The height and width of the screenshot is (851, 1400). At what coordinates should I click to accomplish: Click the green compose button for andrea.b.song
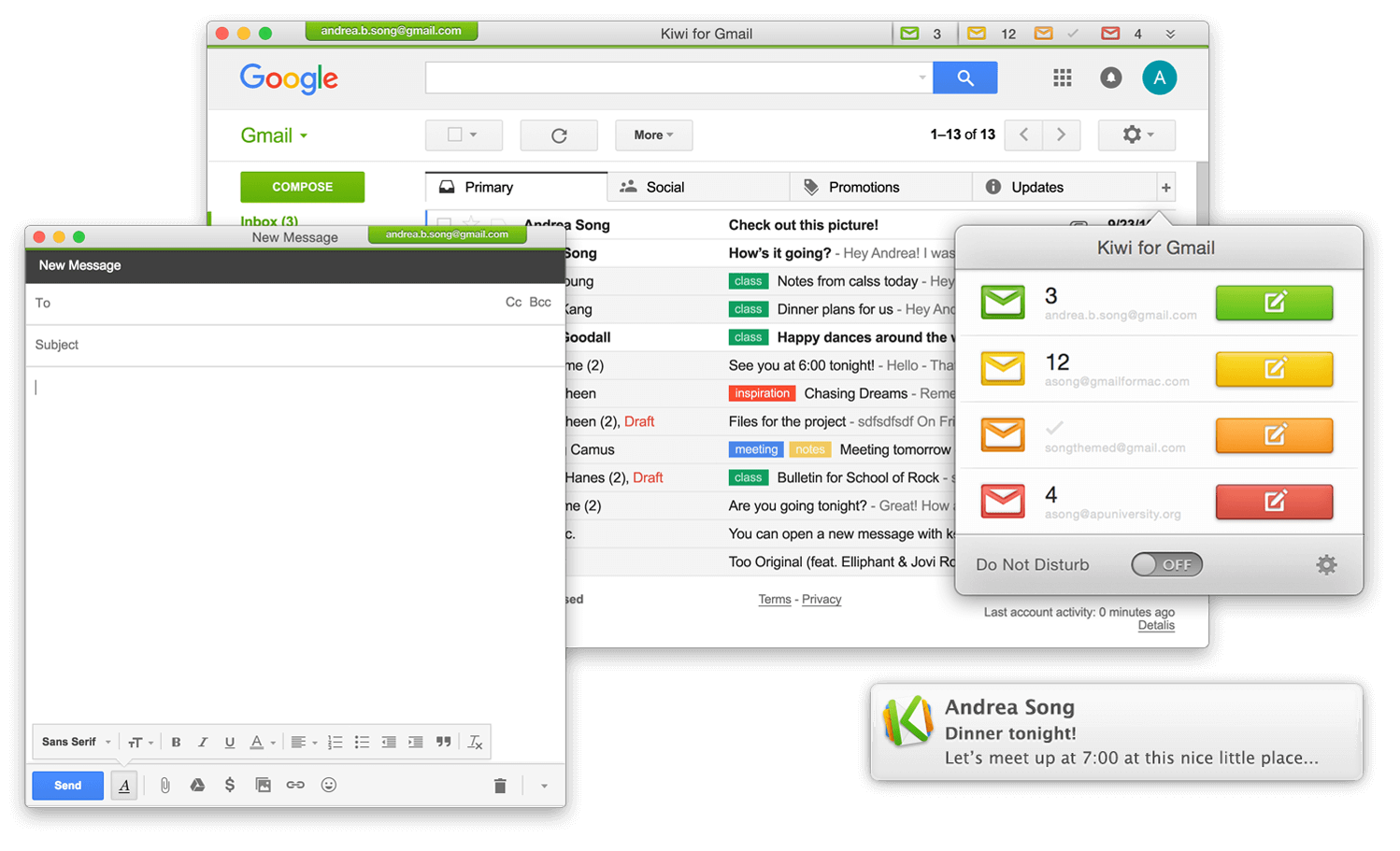point(1273,303)
